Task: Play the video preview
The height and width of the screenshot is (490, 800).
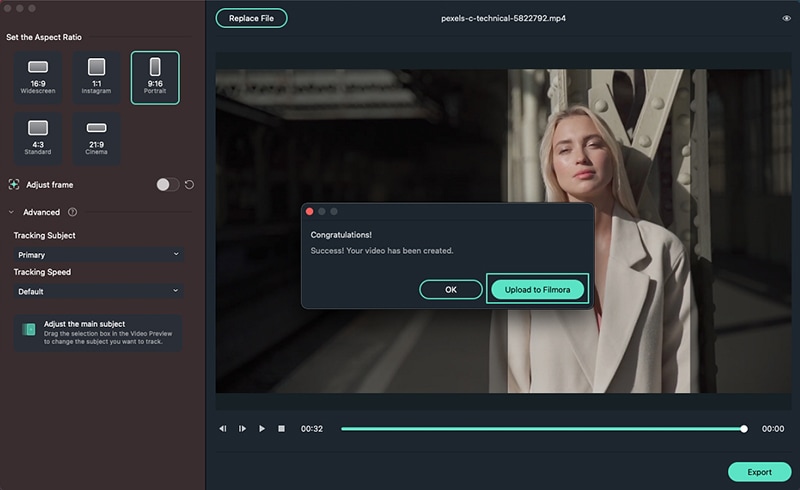Action: point(262,429)
